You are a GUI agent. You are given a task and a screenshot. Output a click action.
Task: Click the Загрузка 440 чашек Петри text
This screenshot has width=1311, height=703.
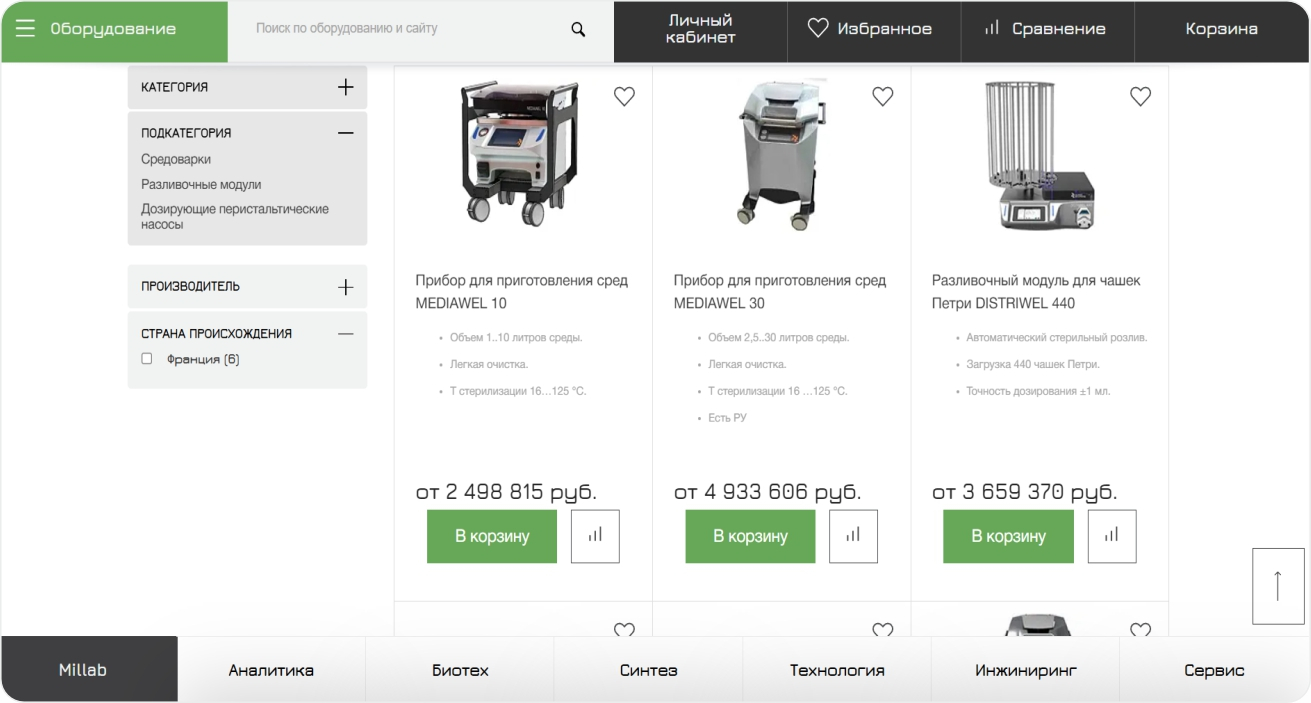tap(1033, 365)
